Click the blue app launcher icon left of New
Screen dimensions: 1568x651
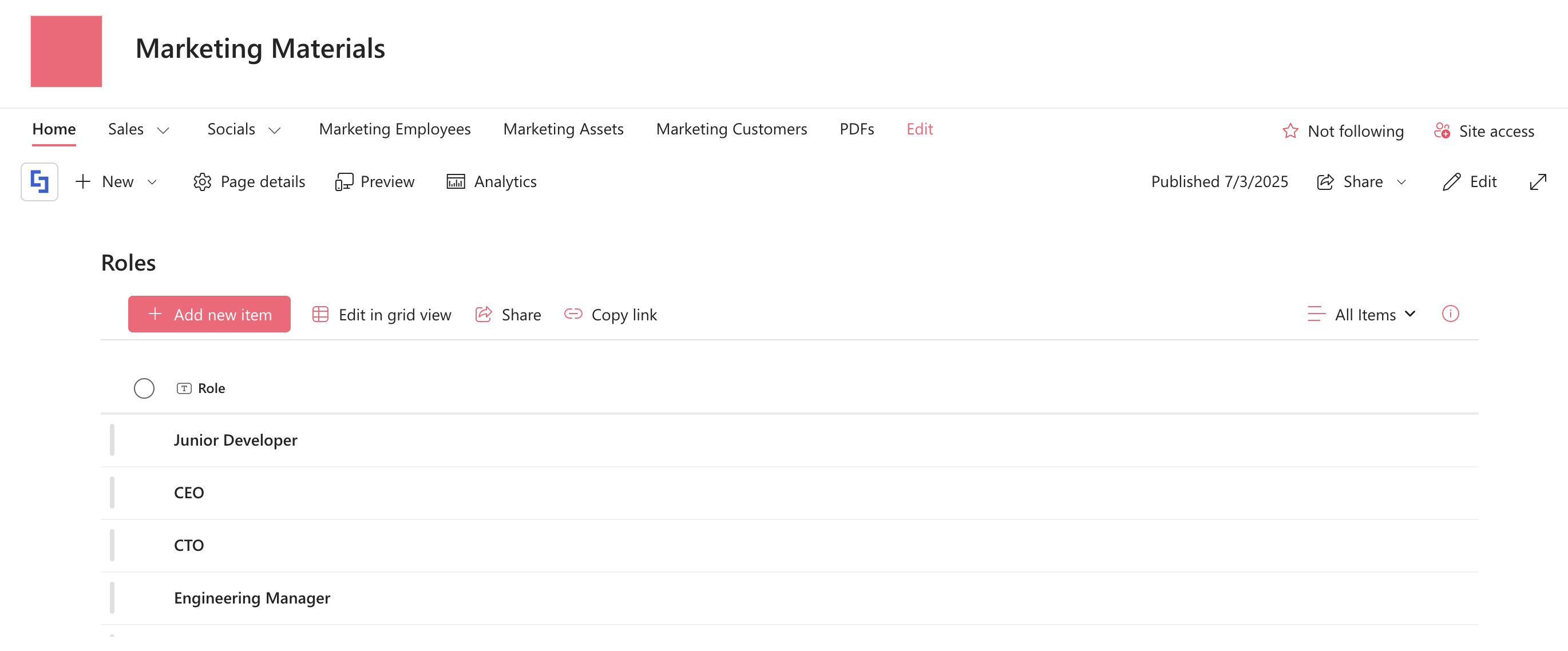pyautogui.click(x=39, y=182)
